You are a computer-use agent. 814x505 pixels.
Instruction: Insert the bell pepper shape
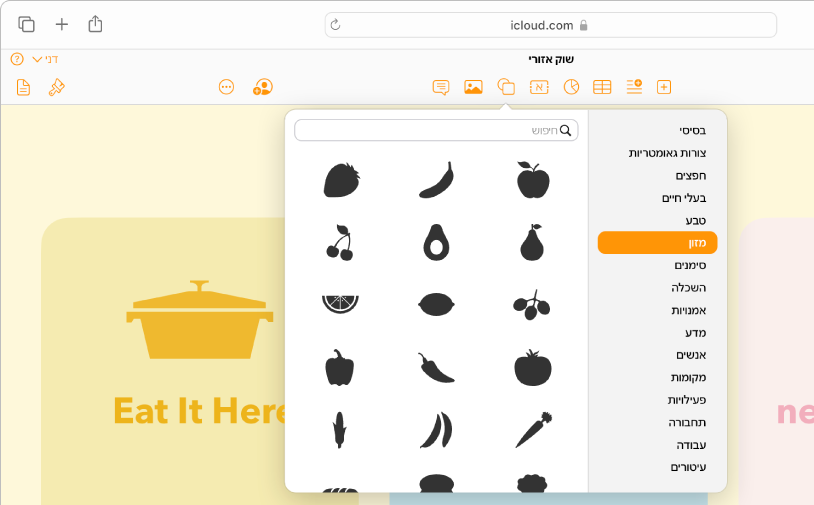pyautogui.click(x=340, y=367)
